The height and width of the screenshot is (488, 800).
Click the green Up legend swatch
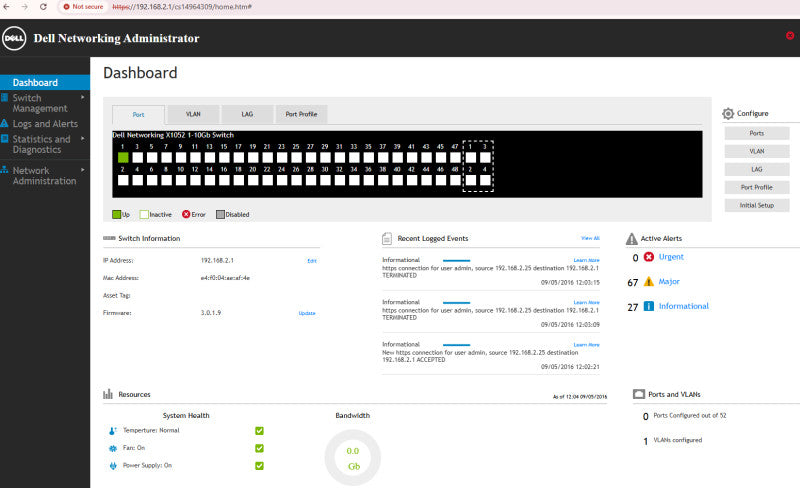pos(116,214)
